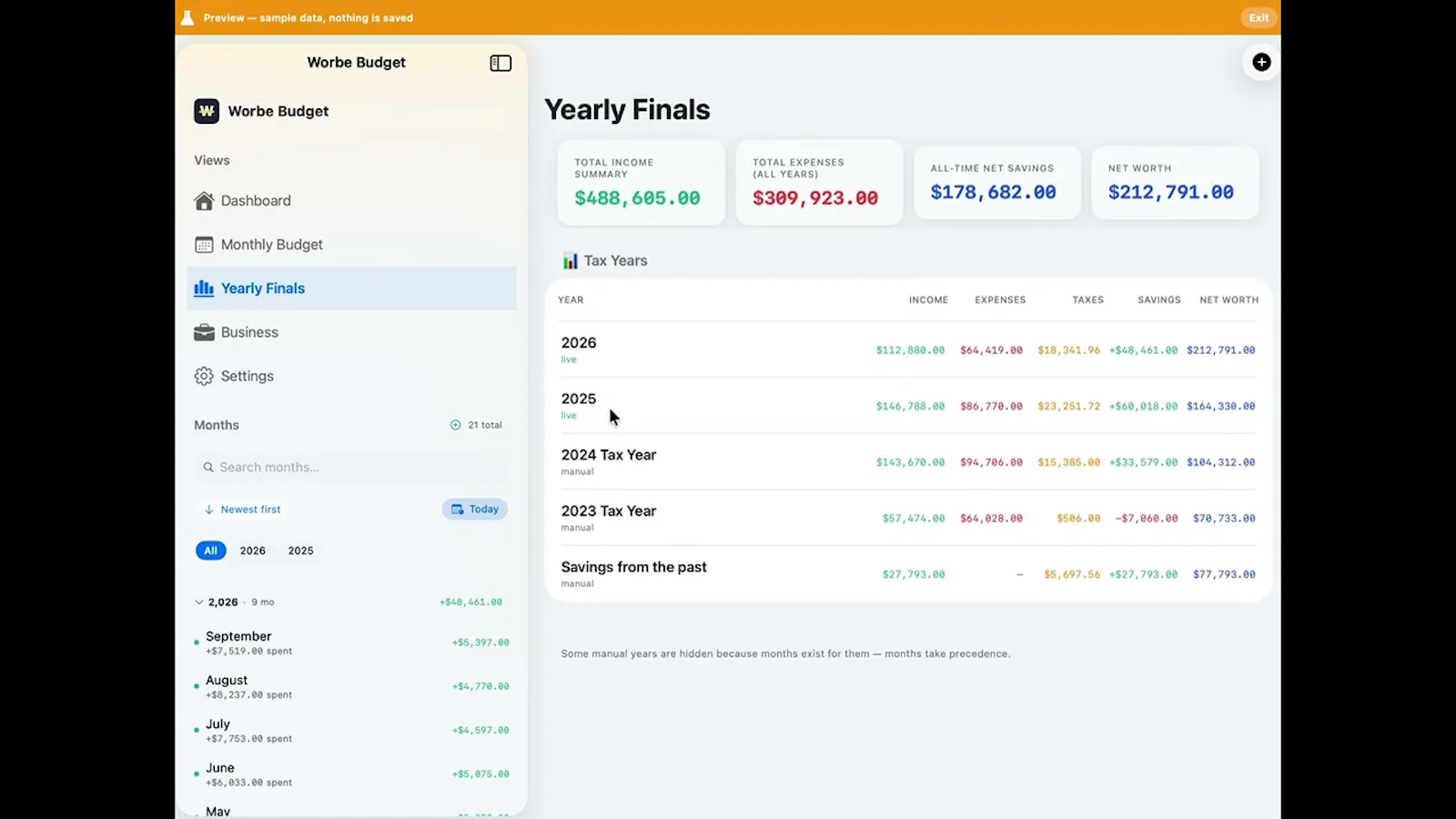Click the preview flask icon in the banner
This screenshot has height=819, width=1456.
tap(187, 17)
